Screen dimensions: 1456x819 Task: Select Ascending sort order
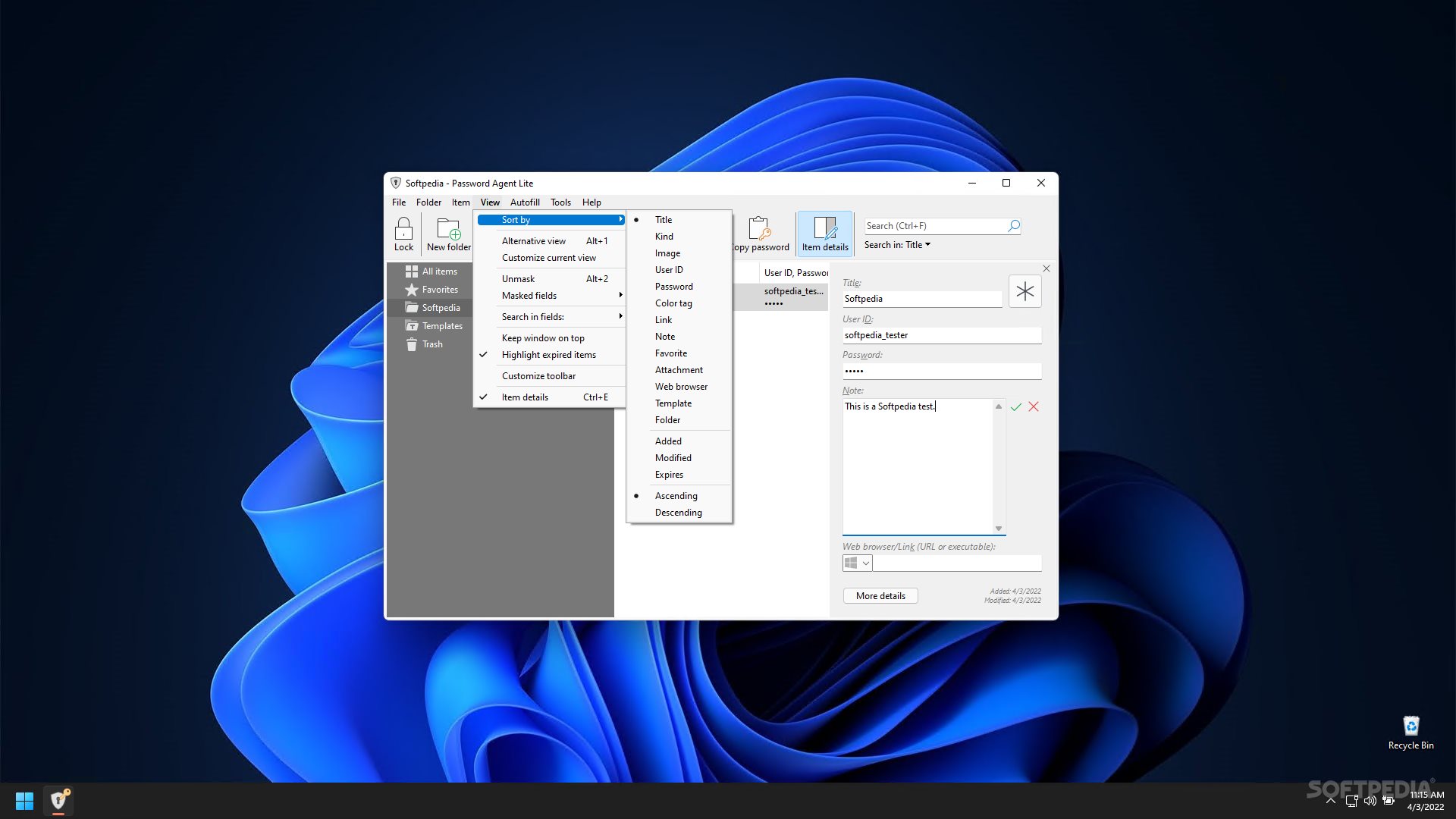point(679,496)
